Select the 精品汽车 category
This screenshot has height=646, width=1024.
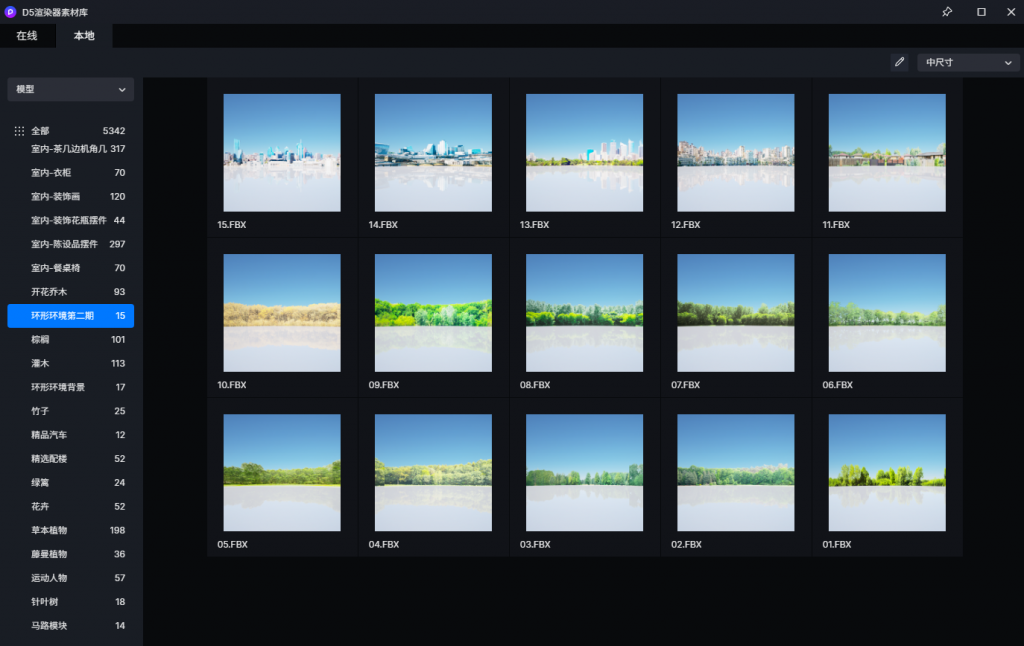[71, 435]
